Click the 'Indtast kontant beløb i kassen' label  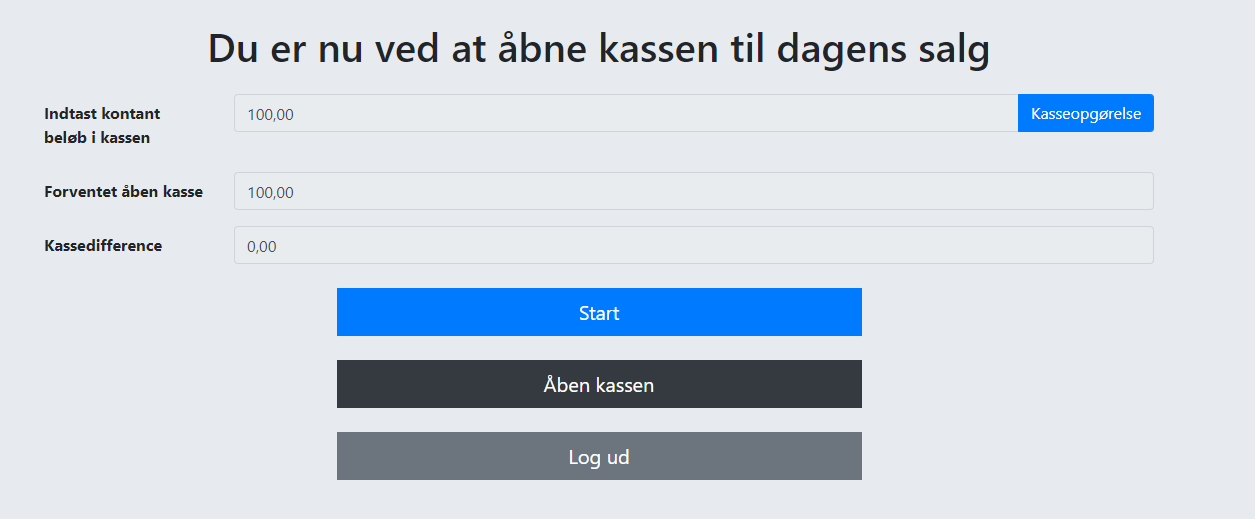coord(102,125)
